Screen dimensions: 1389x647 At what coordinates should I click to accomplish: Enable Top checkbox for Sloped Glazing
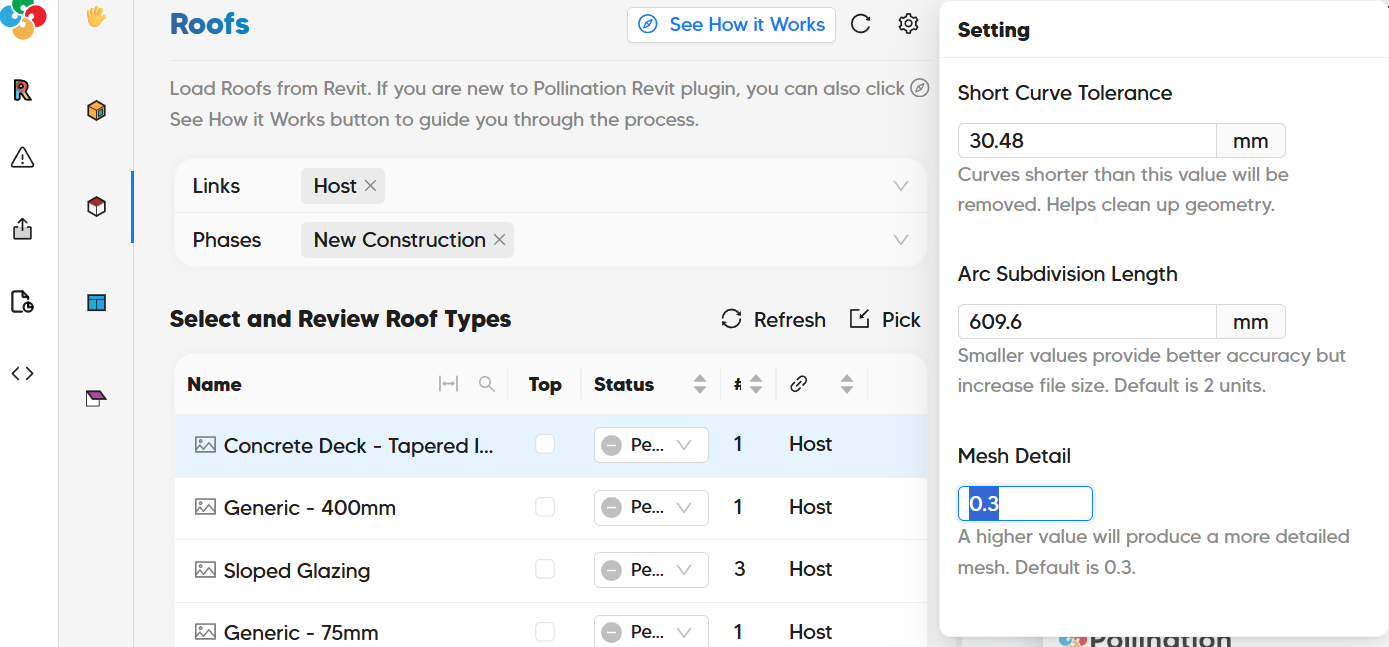[x=545, y=569]
